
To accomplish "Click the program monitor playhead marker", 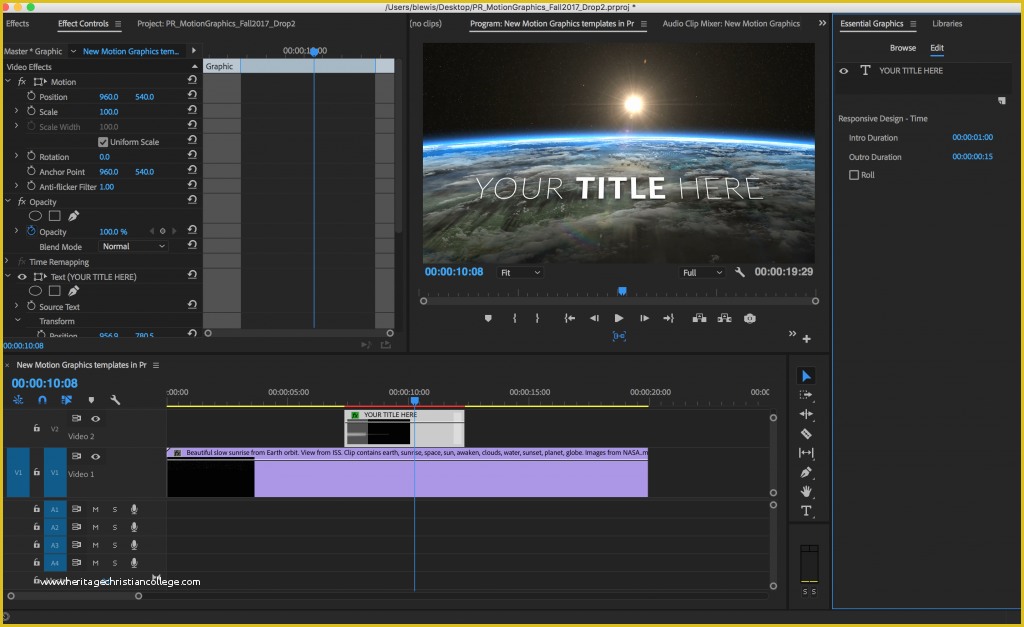I will coord(622,291).
